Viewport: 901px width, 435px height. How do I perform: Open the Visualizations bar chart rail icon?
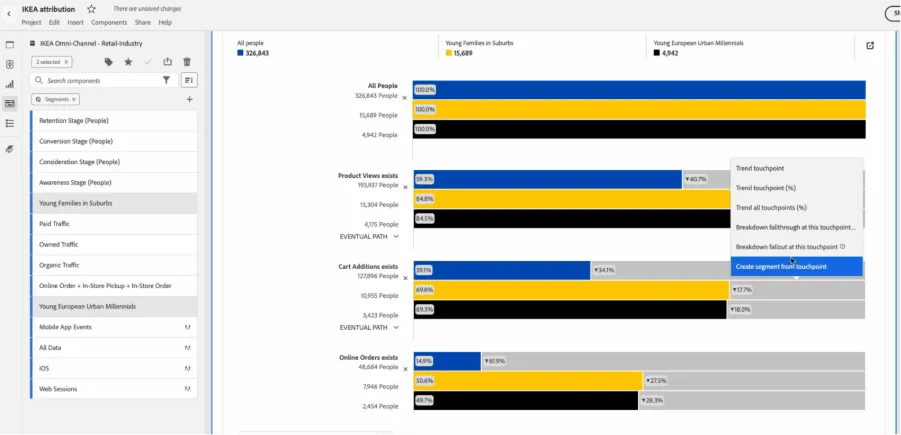point(10,84)
